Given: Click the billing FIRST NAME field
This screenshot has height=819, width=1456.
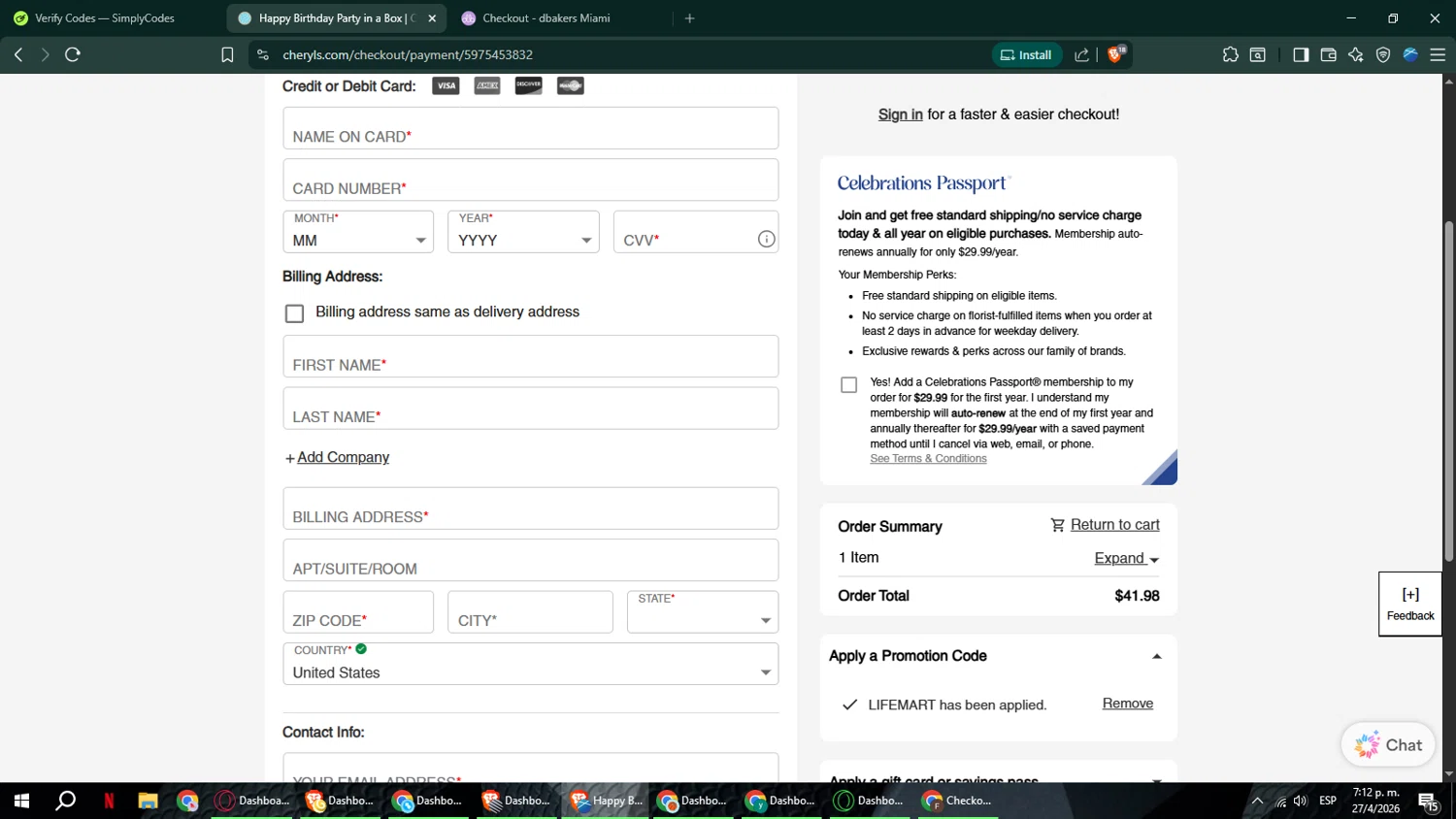Looking at the screenshot, I should point(531,356).
